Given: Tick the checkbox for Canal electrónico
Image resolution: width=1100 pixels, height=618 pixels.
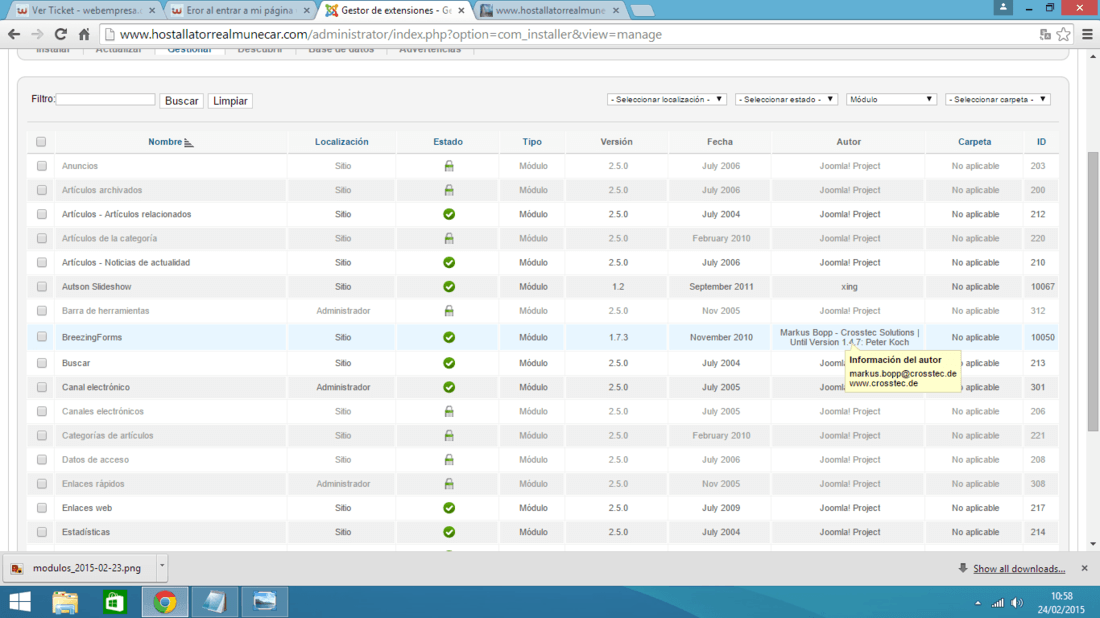Looking at the screenshot, I should coord(42,387).
